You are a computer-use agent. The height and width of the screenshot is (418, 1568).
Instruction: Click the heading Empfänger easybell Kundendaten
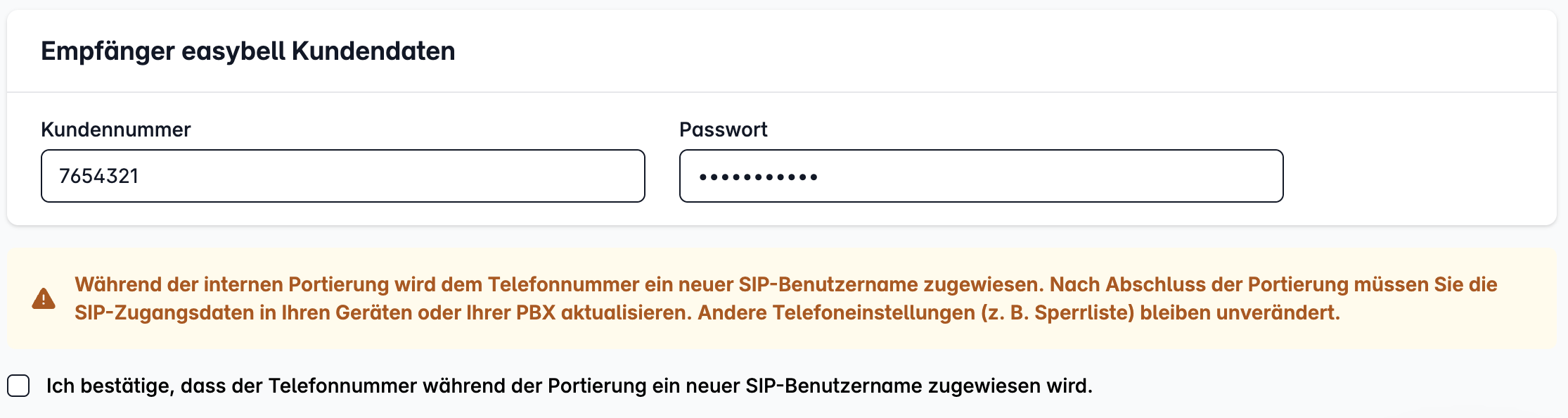(248, 51)
